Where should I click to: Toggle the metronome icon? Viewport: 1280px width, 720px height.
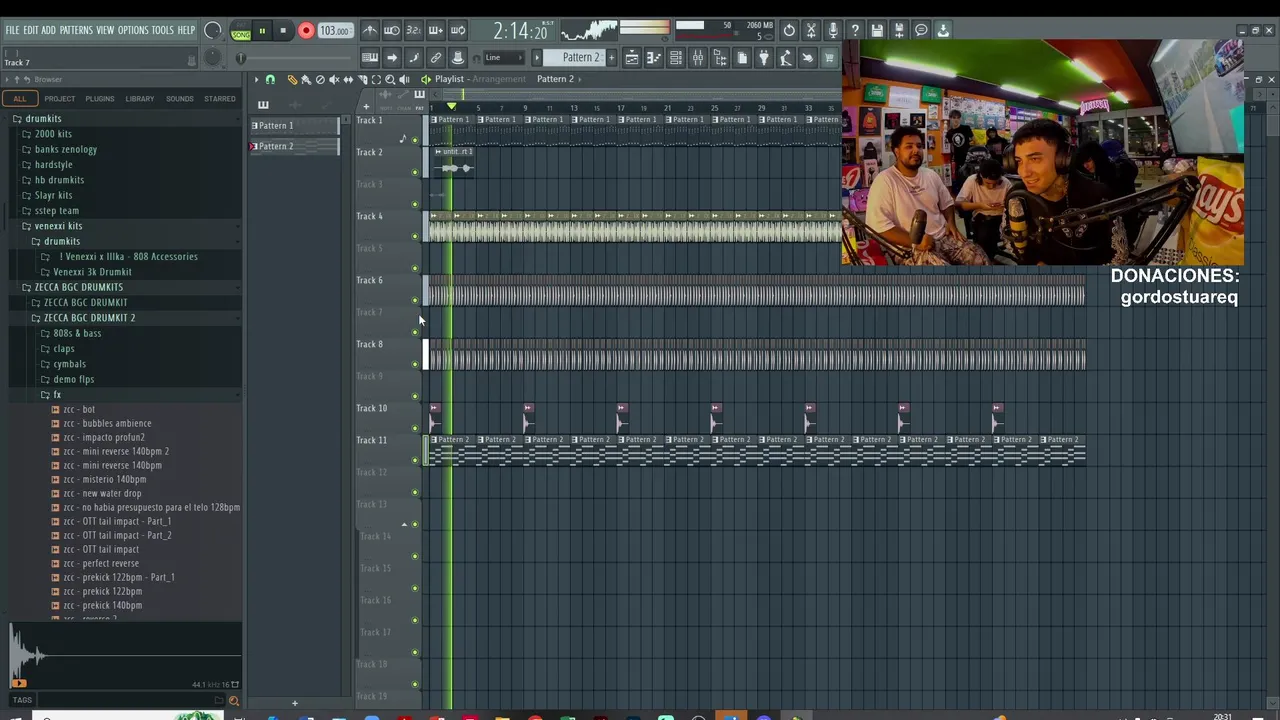(x=370, y=31)
